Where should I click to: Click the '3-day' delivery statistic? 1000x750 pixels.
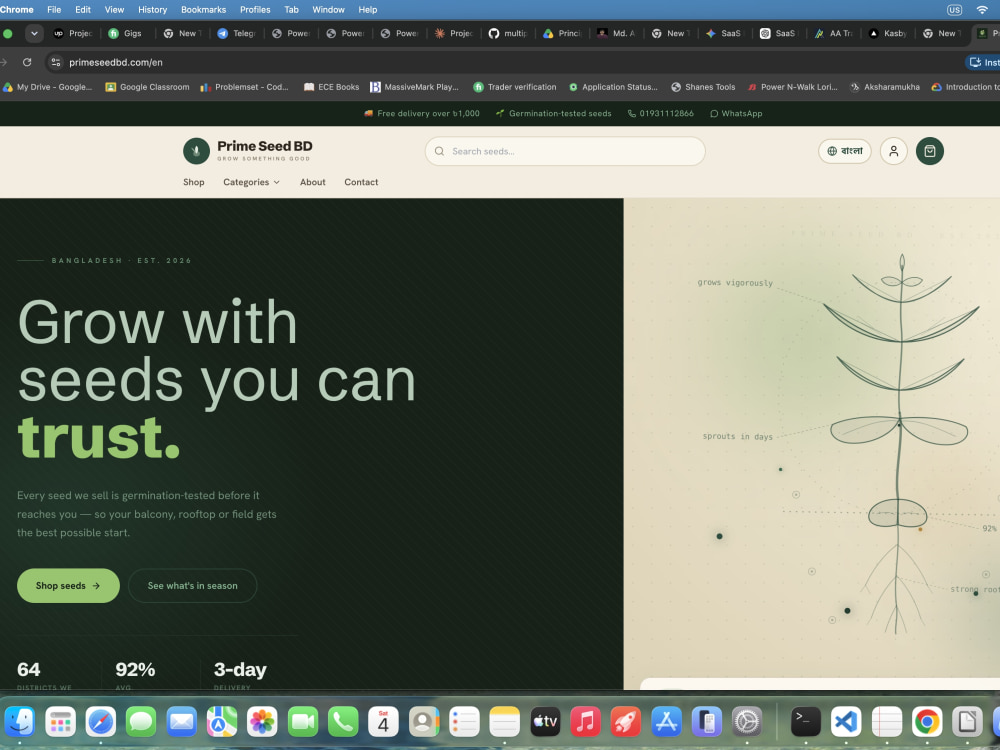240,670
